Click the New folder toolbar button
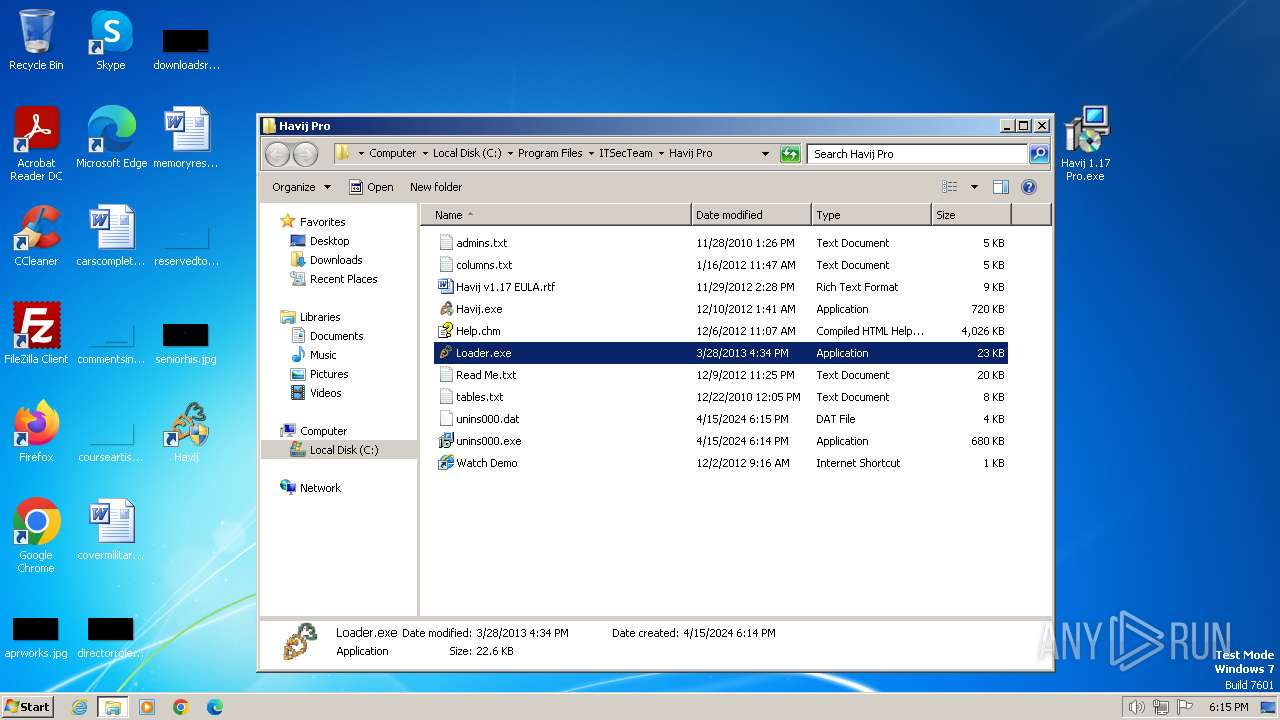The image size is (1280, 720). click(x=436, y=187)
